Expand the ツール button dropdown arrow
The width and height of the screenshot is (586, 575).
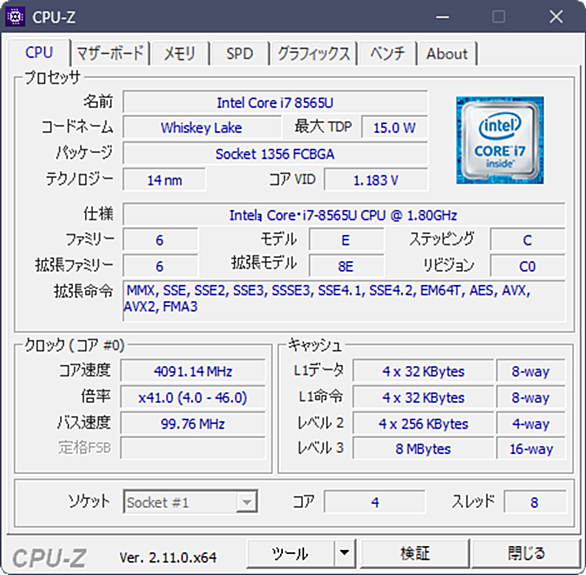pos(344,553)
